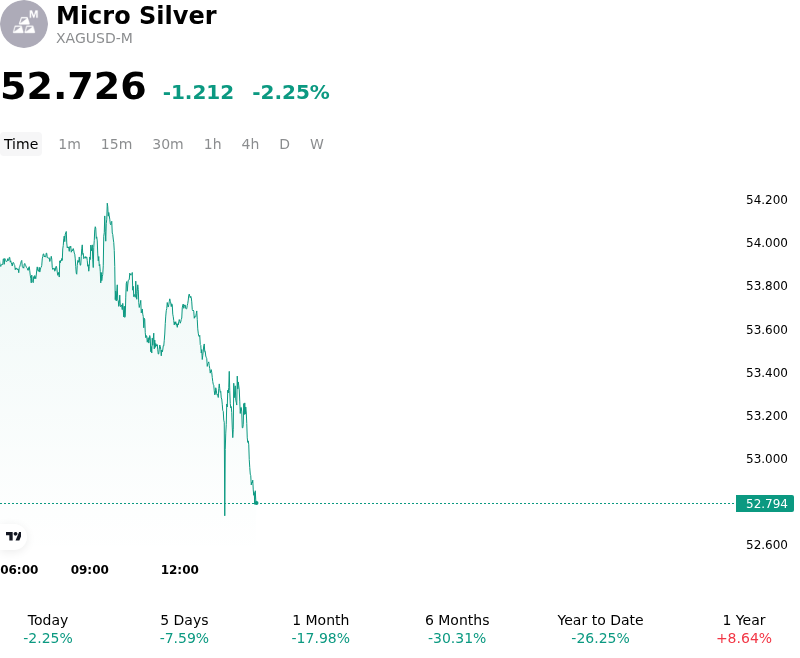Choose the 30m interval tab
This screenshot has width=800, height=658.
tap(168, 144)
